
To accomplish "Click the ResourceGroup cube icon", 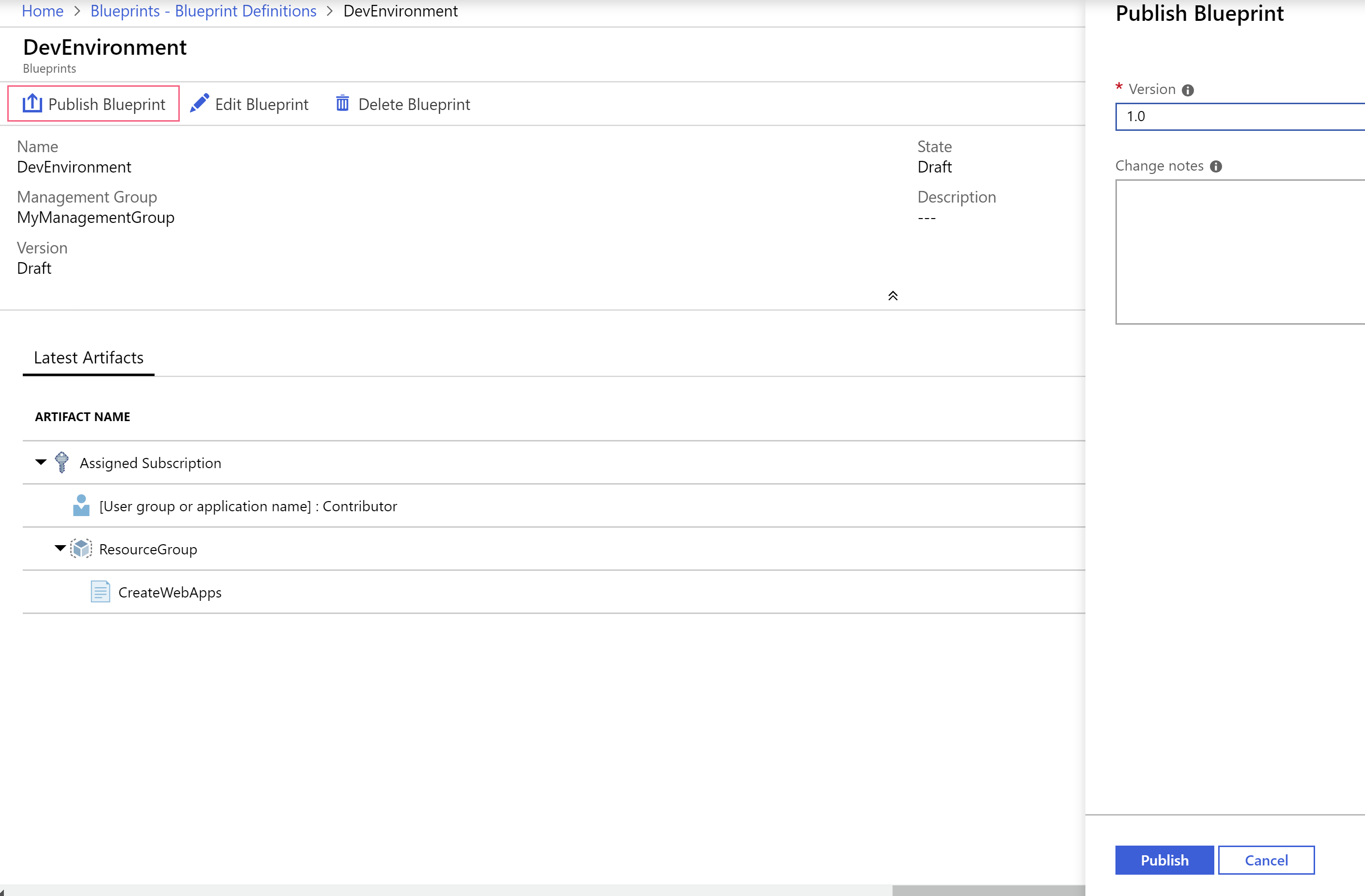I will pos(81,549).
